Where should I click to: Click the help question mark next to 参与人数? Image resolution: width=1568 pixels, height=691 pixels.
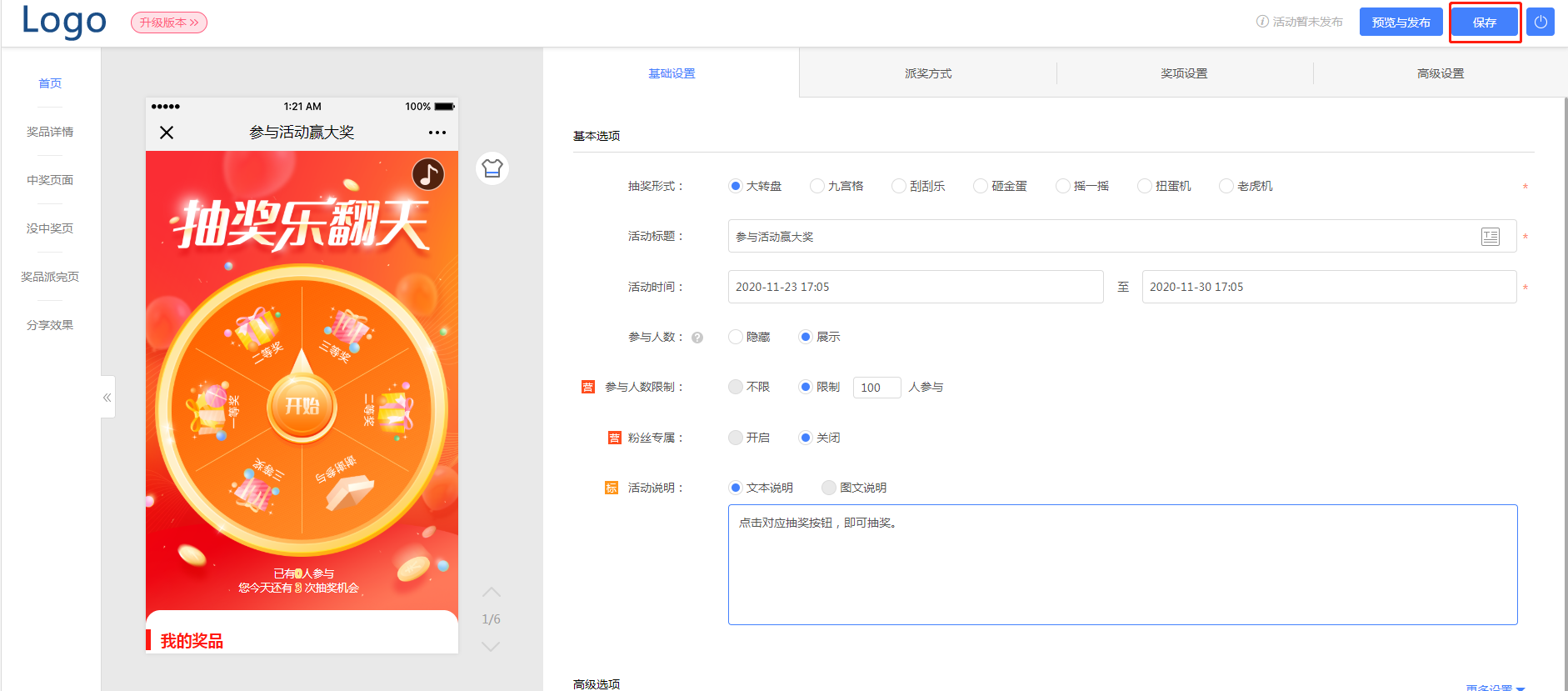pyautogui.click(x=697, y=338)
